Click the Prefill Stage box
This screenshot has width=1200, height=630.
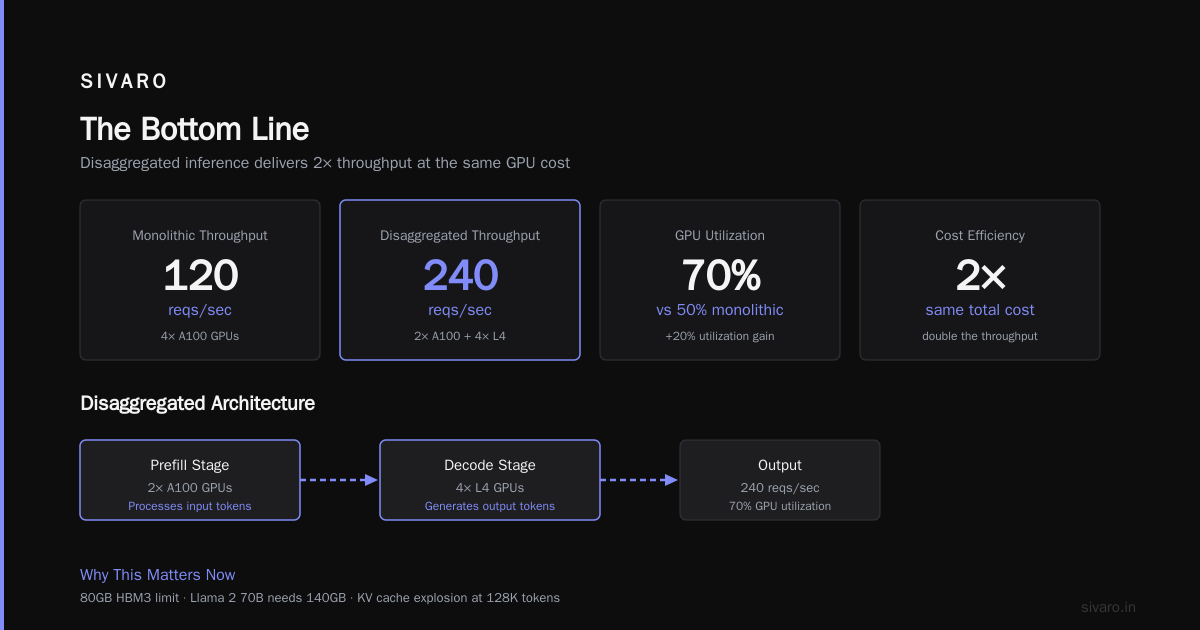[x=190, y=480]
